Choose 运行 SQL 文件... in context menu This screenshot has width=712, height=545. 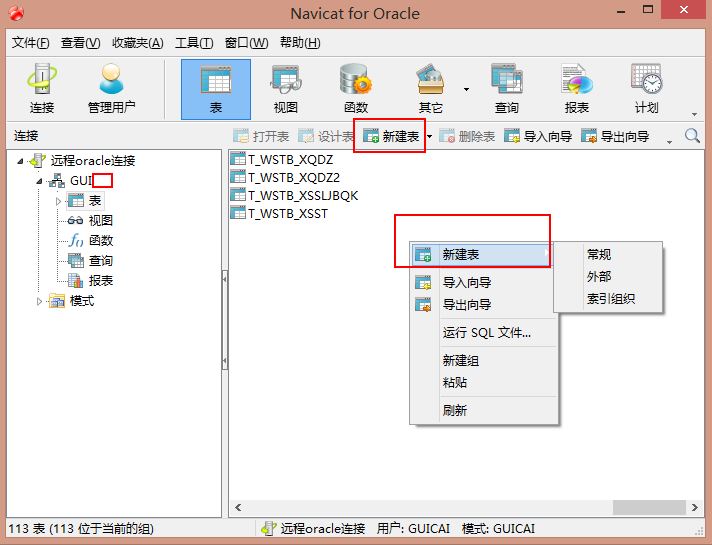484,333
